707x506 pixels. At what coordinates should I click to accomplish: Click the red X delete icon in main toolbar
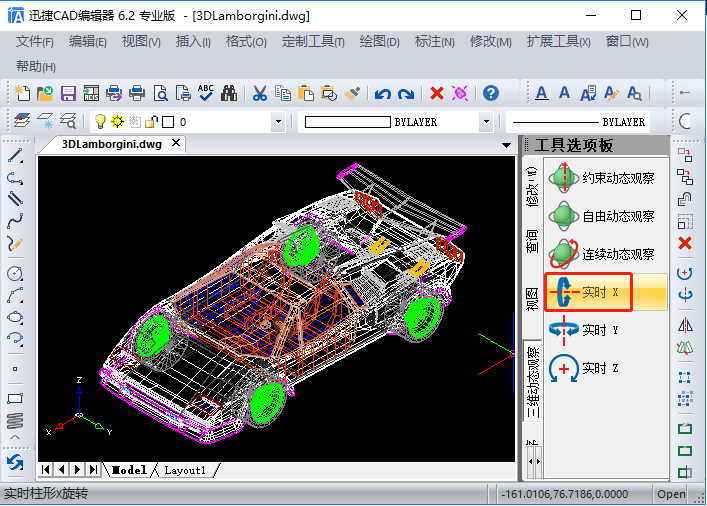tap(437, 93)
